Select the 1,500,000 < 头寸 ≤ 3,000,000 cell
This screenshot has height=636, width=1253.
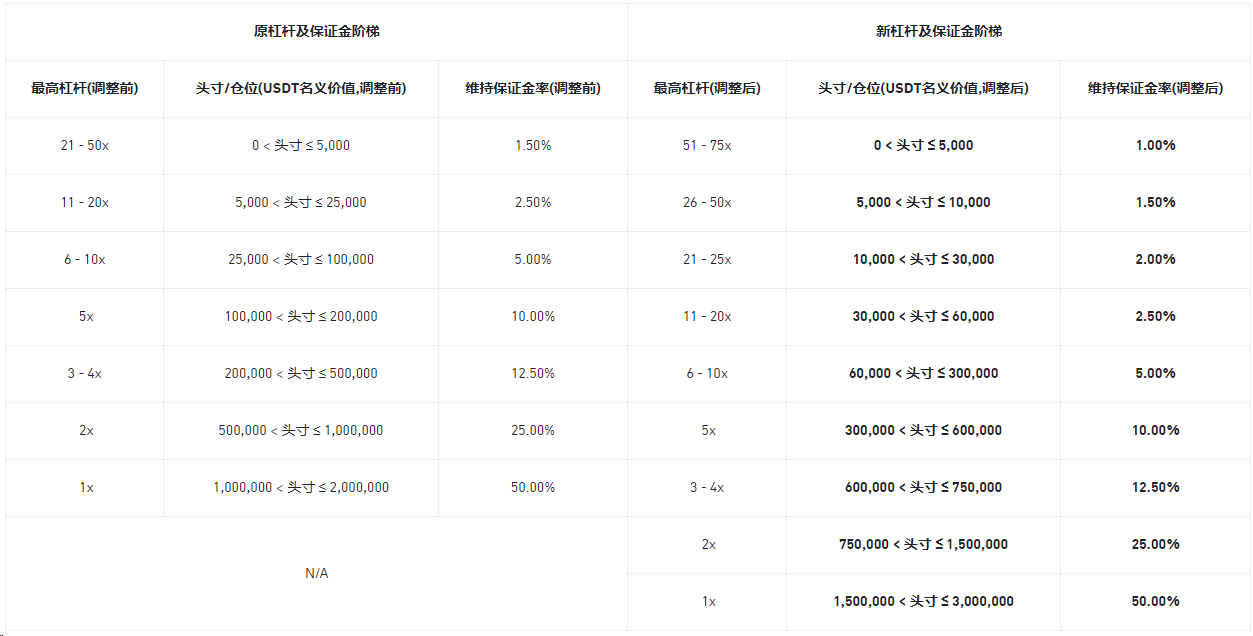point(923,601)
